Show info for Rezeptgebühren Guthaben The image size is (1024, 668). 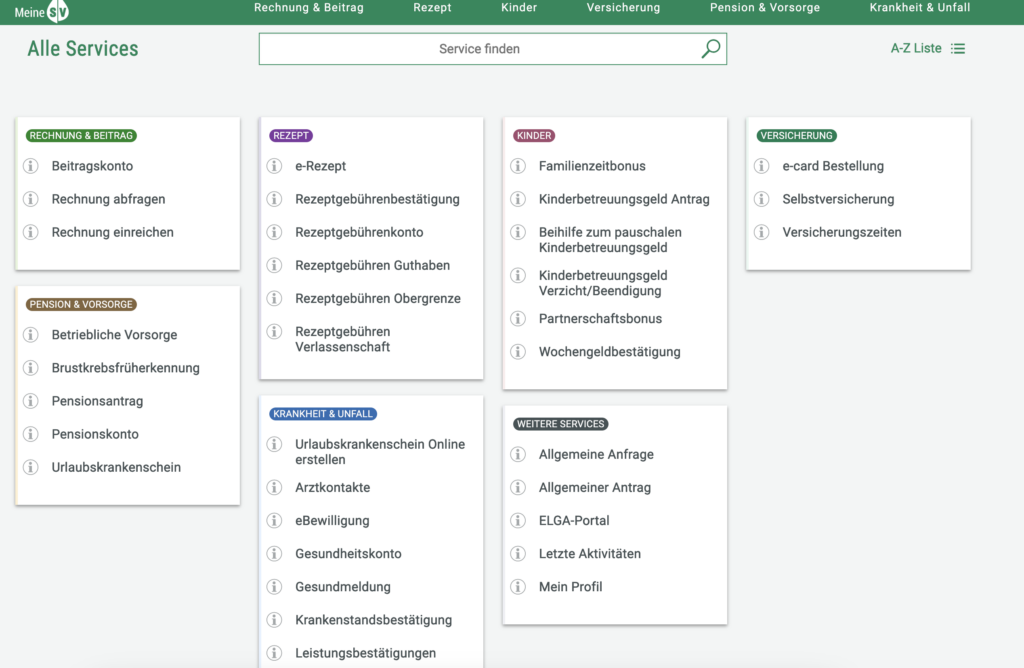274,265
